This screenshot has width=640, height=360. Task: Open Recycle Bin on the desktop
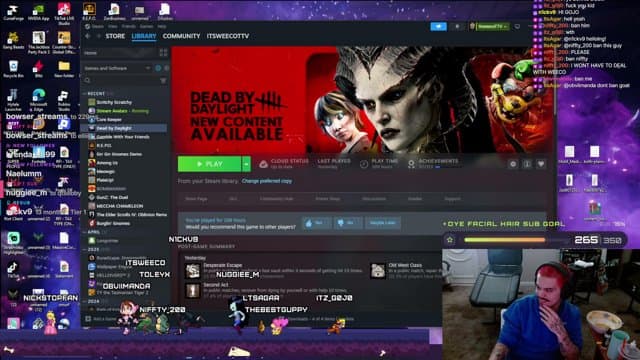coord(13,68)
